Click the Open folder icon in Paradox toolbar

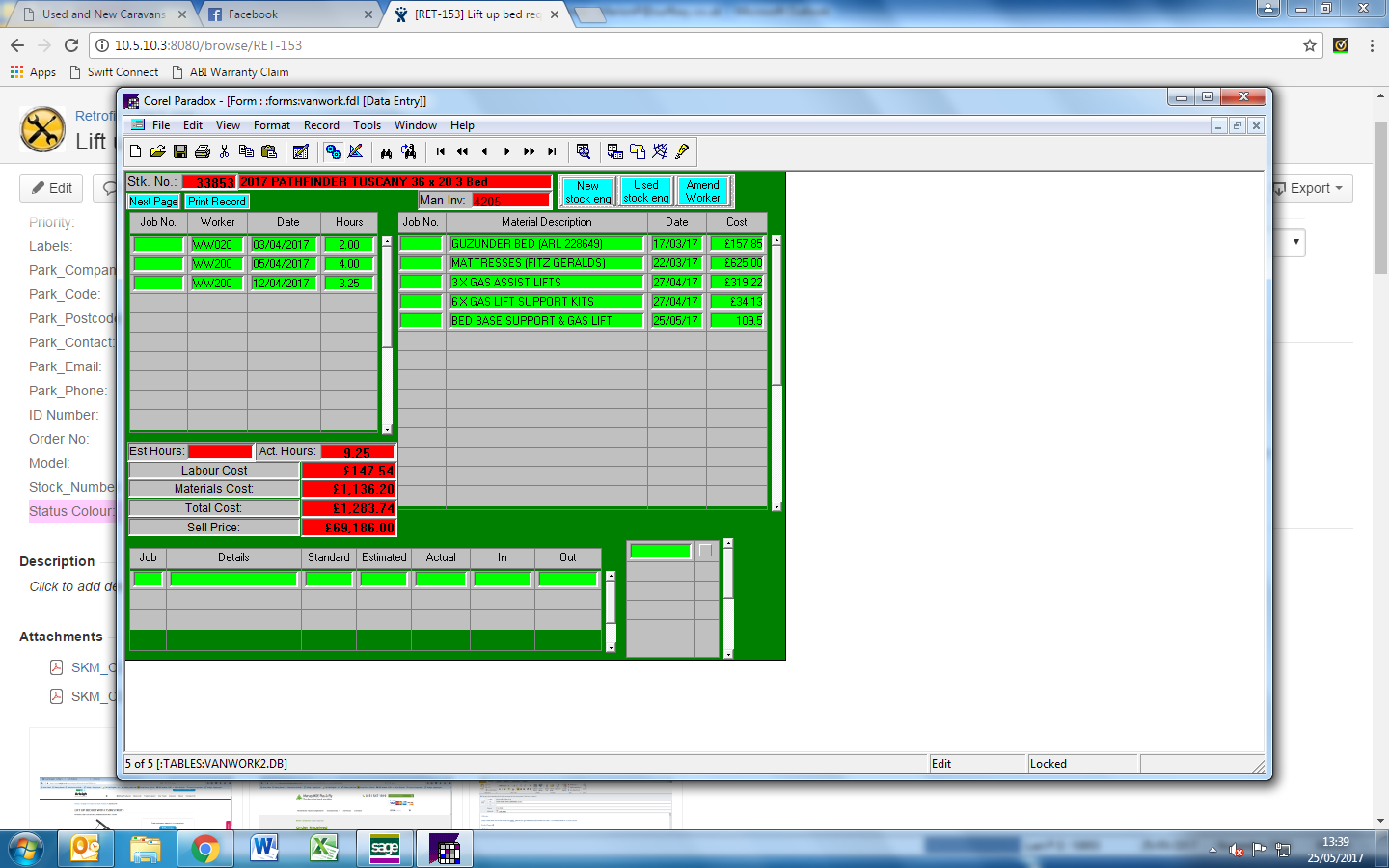[158, 151]
